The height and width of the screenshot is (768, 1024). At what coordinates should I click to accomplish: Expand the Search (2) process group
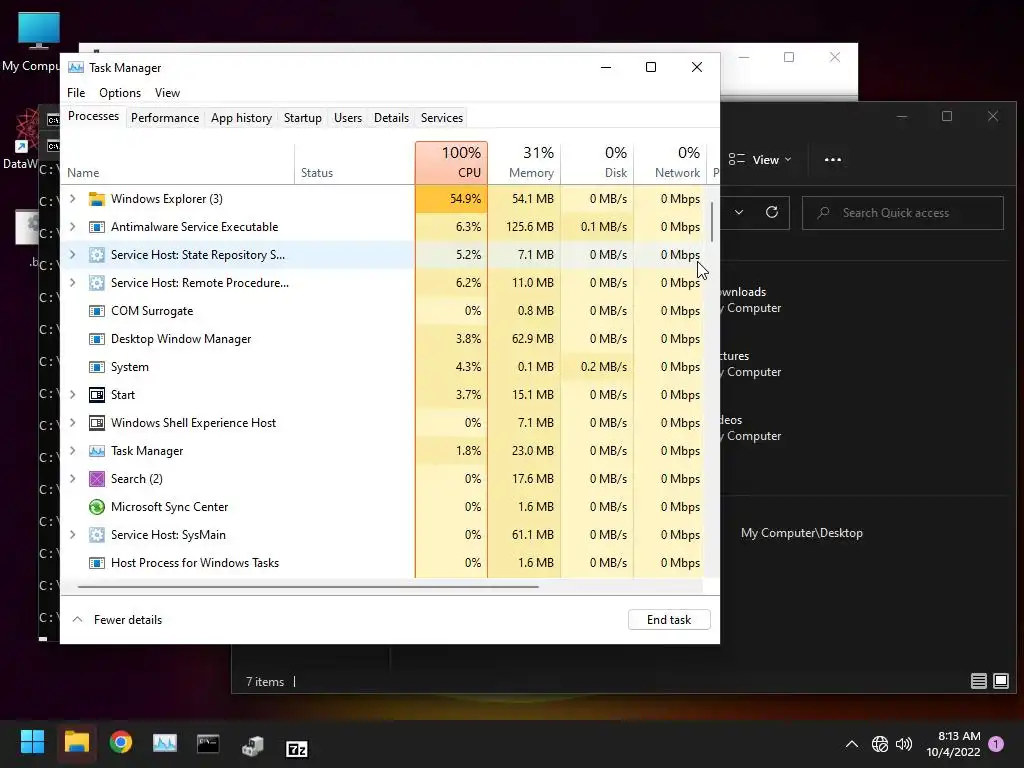(x=72, y=479)
